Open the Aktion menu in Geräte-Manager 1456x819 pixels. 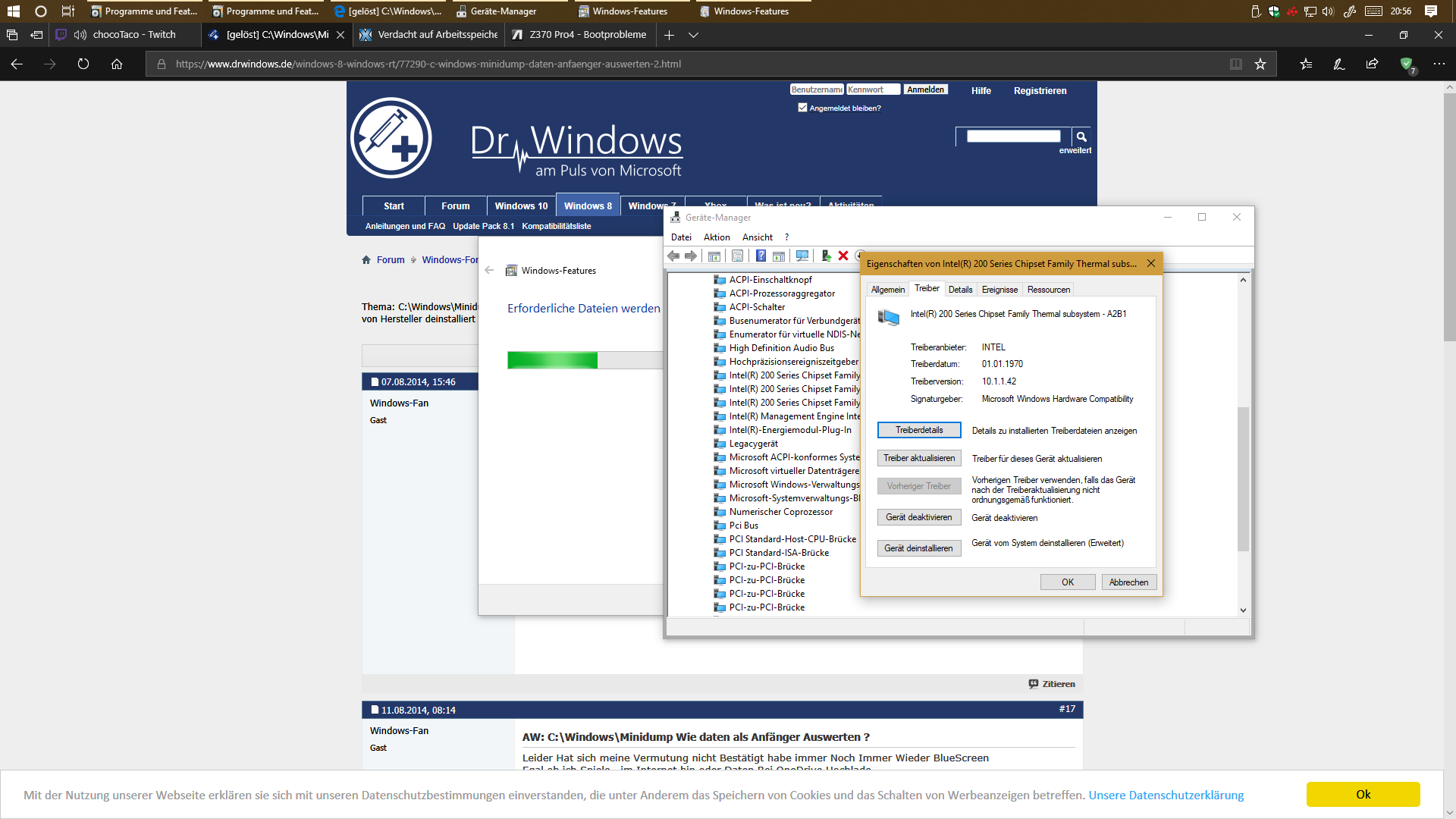tap(717, 237)
